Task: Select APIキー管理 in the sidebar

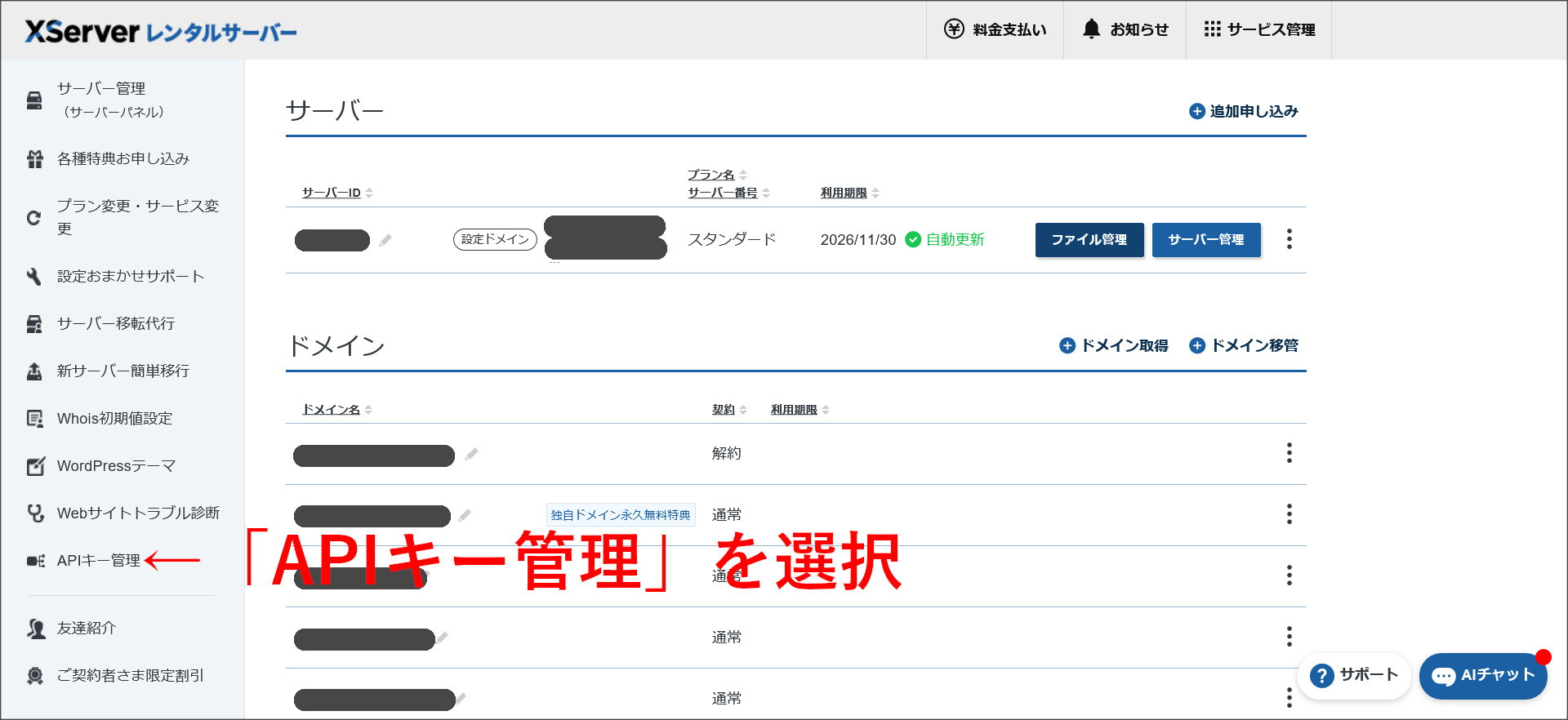Action: [x=99, y=561]
